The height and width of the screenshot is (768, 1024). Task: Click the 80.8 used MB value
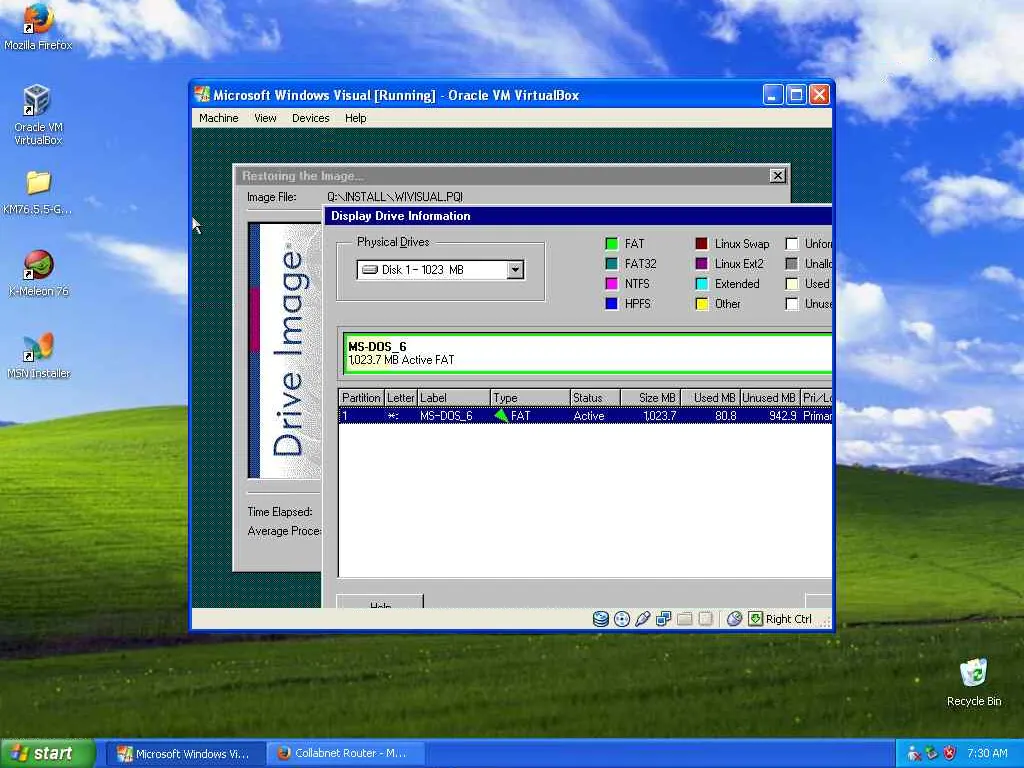(x=726, y=416)
